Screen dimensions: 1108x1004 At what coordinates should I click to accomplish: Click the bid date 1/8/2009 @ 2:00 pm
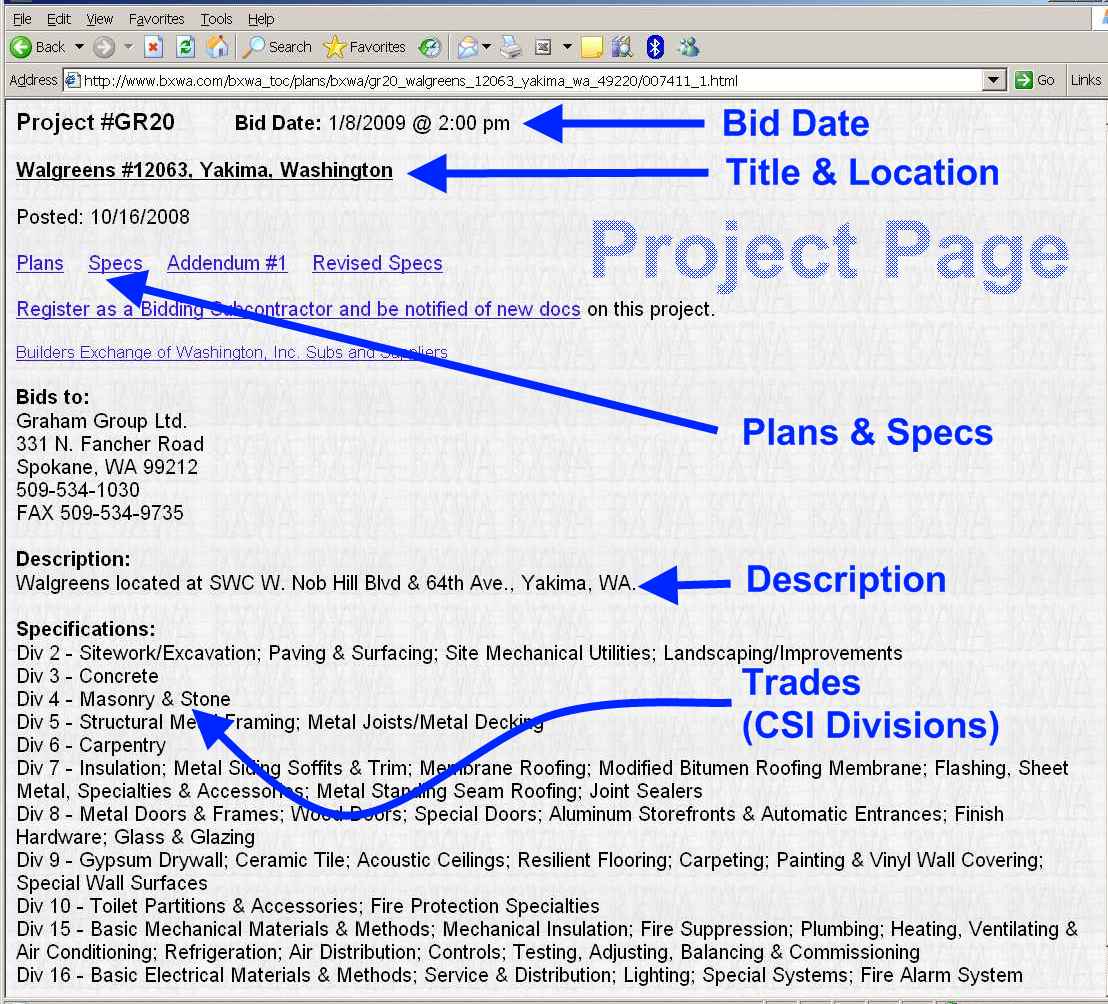418,123
